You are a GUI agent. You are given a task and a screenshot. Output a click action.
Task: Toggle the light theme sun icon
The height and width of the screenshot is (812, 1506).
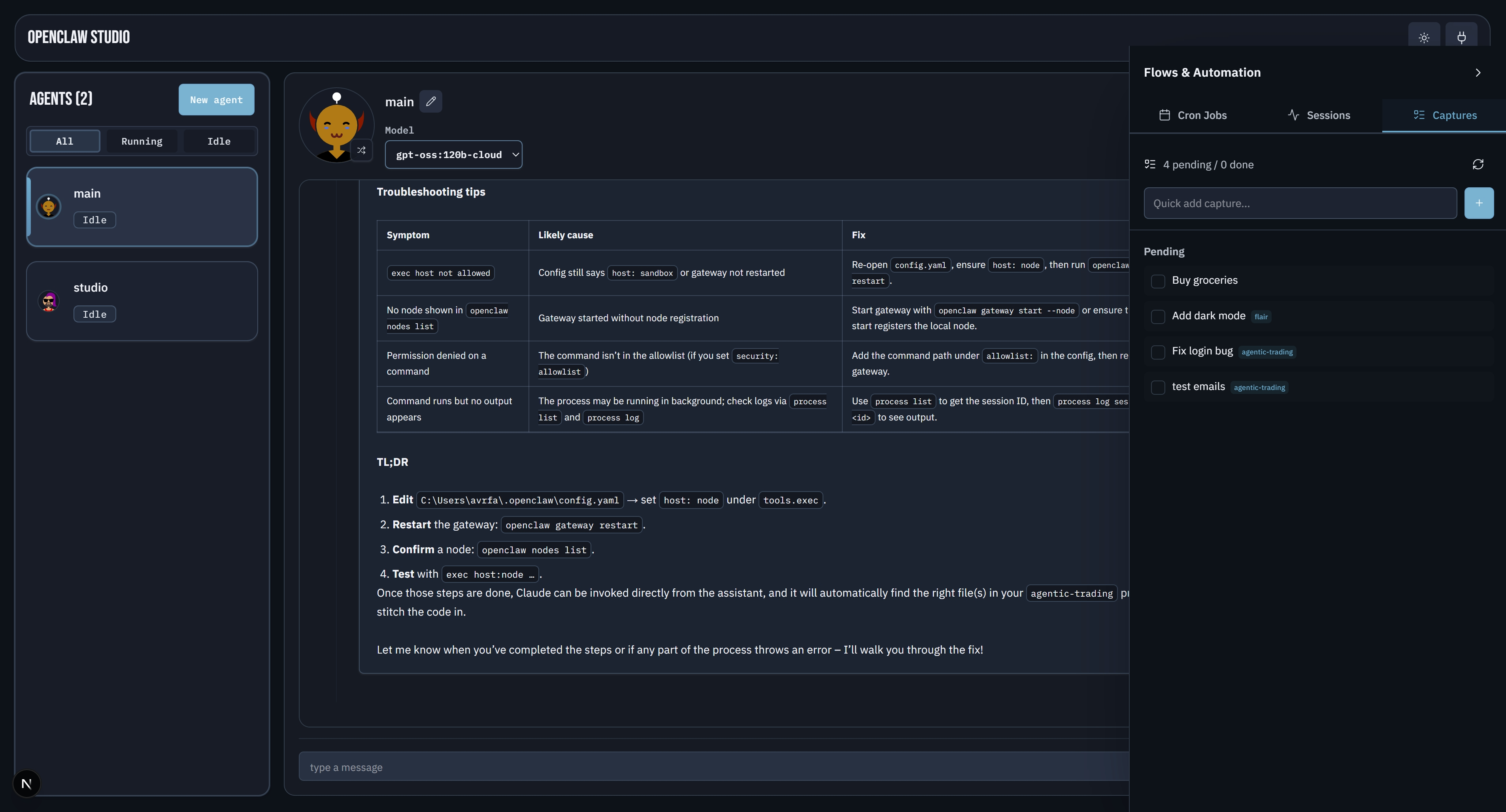pyautogui.click(x=1424, y=38)
